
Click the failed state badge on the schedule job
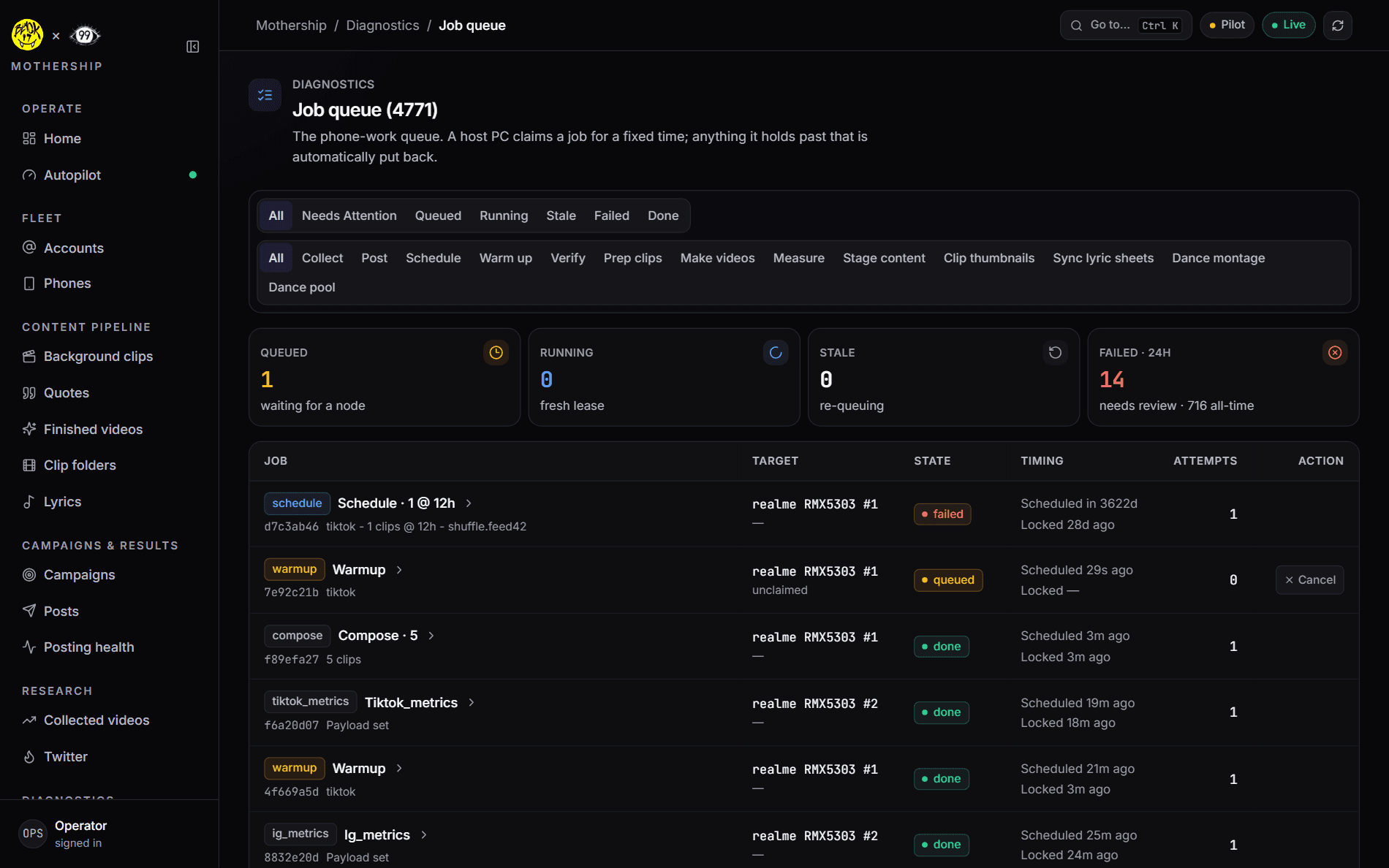click(x=942, y=514)
